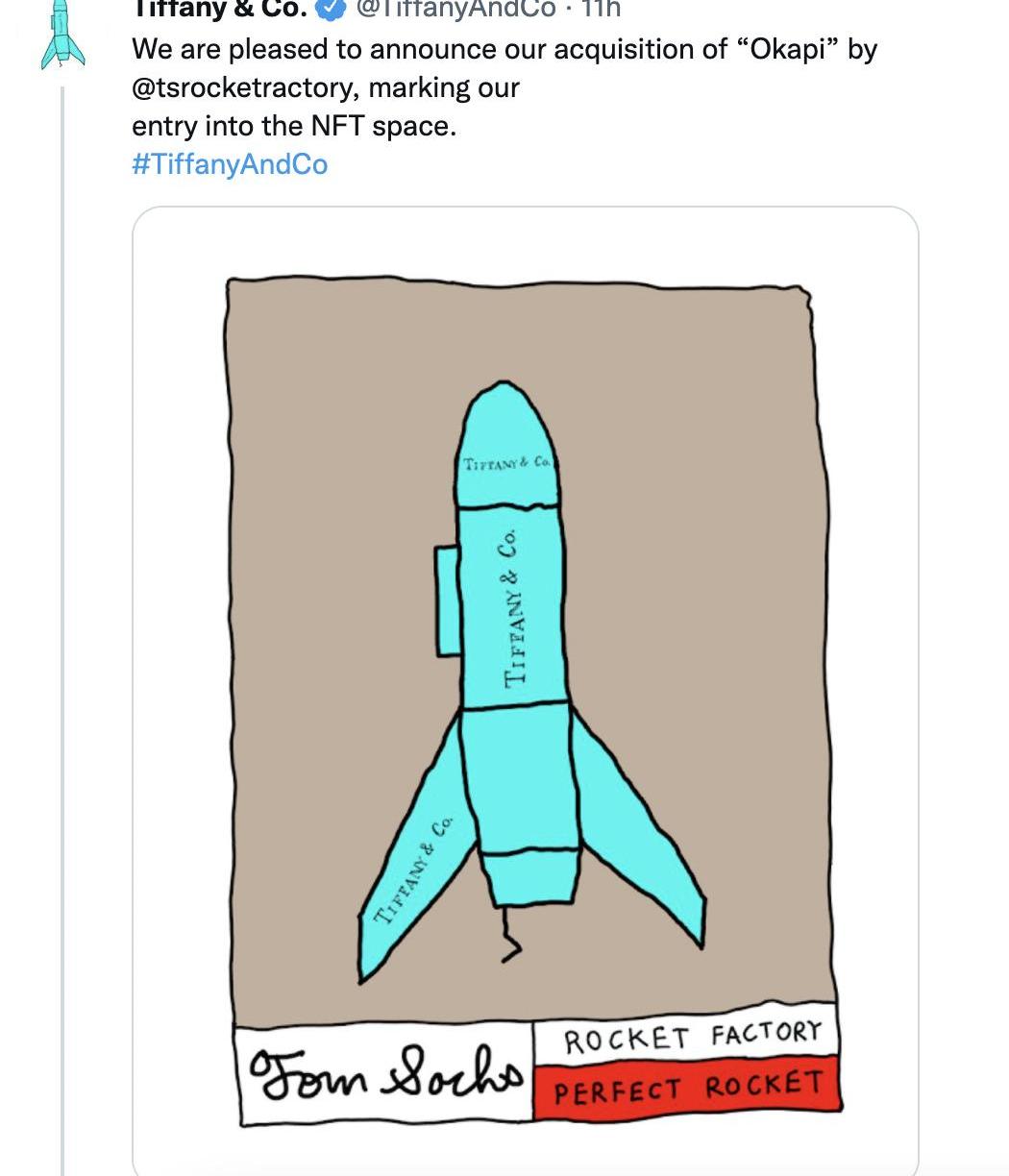
Task: Click the ROCKET FACTORY label
Action: click(x=692, y=1038)
